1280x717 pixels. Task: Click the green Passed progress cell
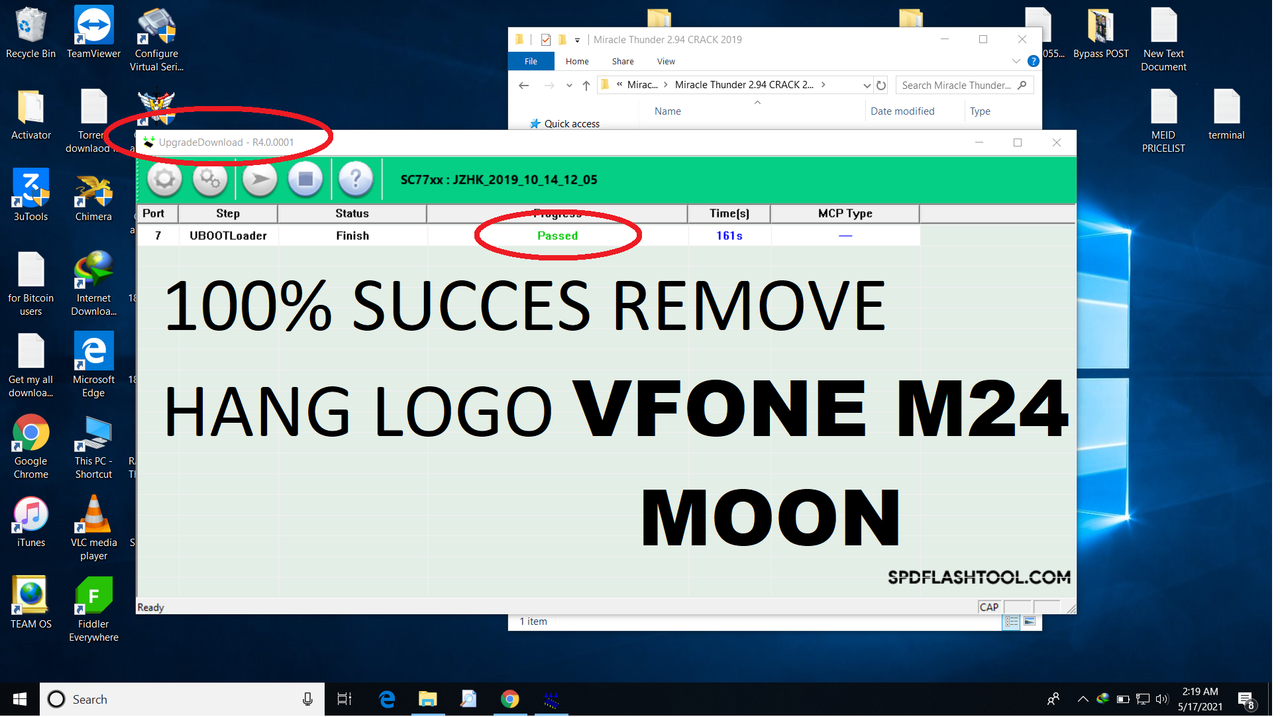pyautogui.click(x=557, y=236)
